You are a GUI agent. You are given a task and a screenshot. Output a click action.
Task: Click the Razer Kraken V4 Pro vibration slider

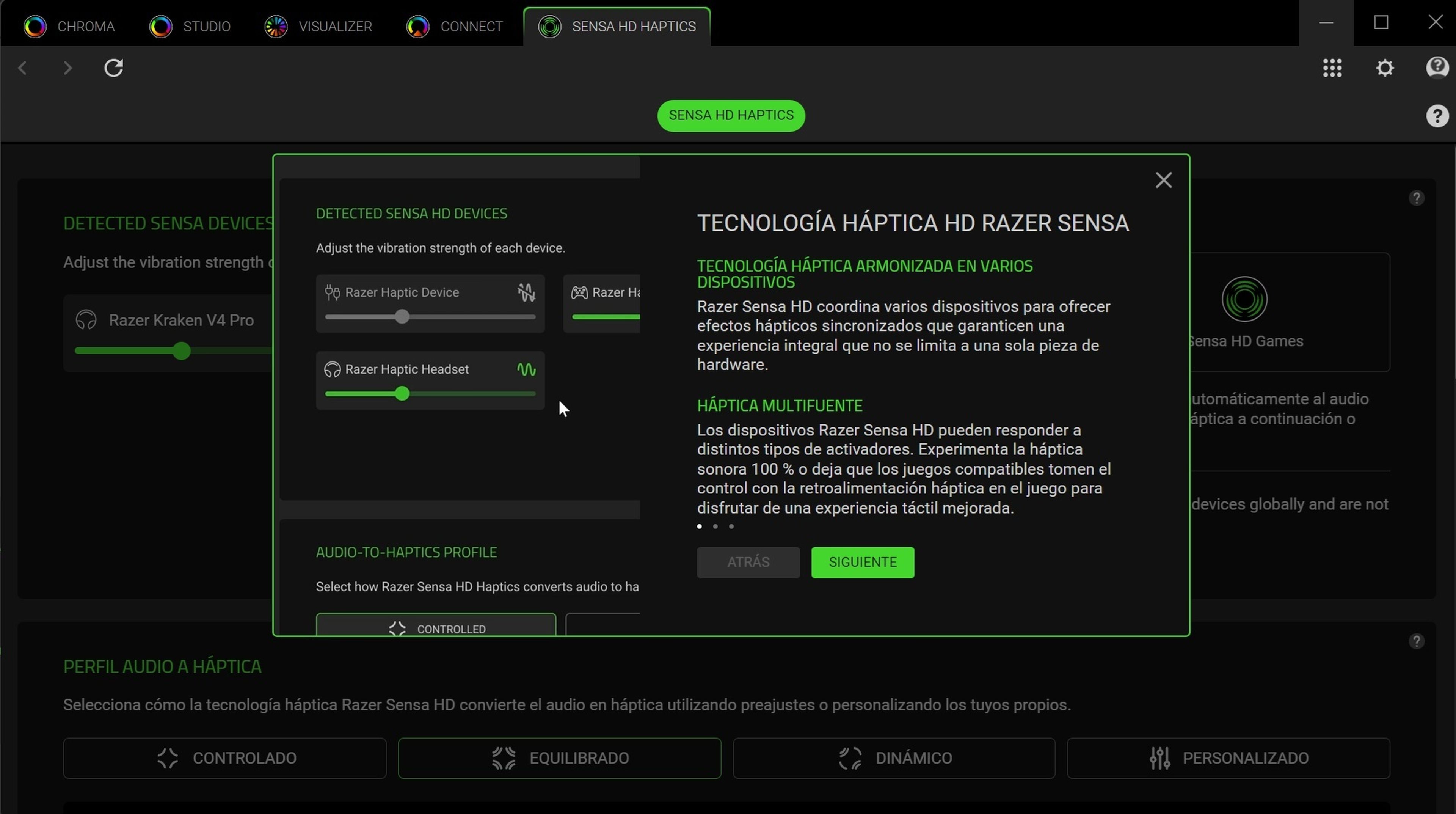tap(182, 351)
